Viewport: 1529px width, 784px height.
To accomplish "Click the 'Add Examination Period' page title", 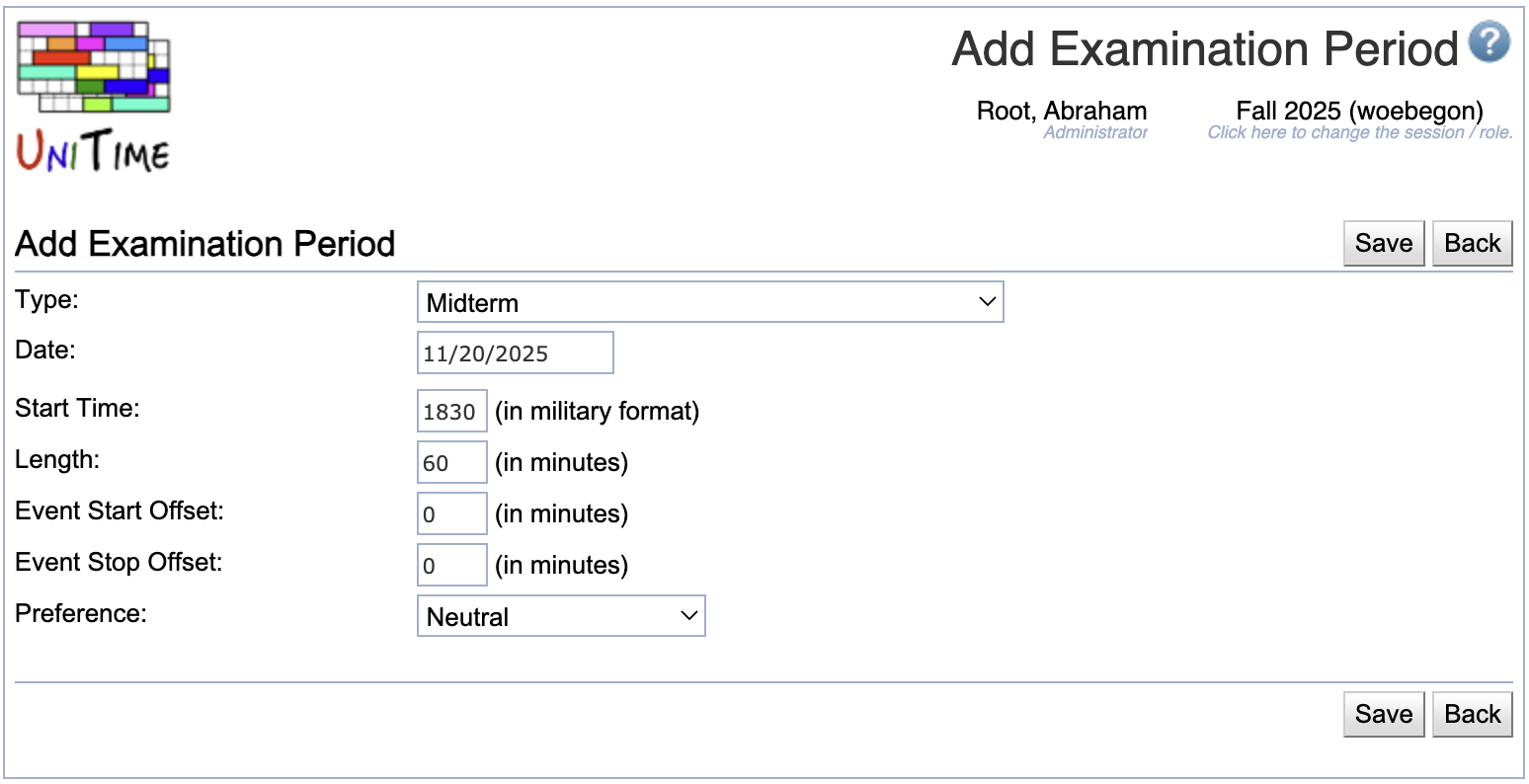I will coord(1205,48).
